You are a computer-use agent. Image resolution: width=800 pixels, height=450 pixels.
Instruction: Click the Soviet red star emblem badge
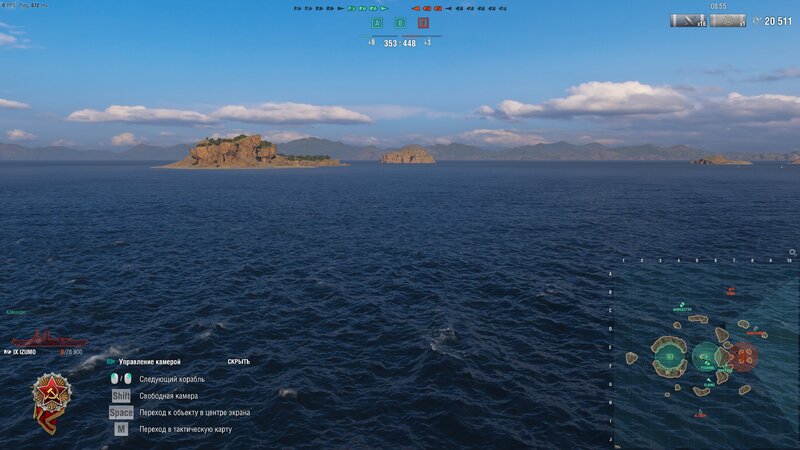coord(51,403)
